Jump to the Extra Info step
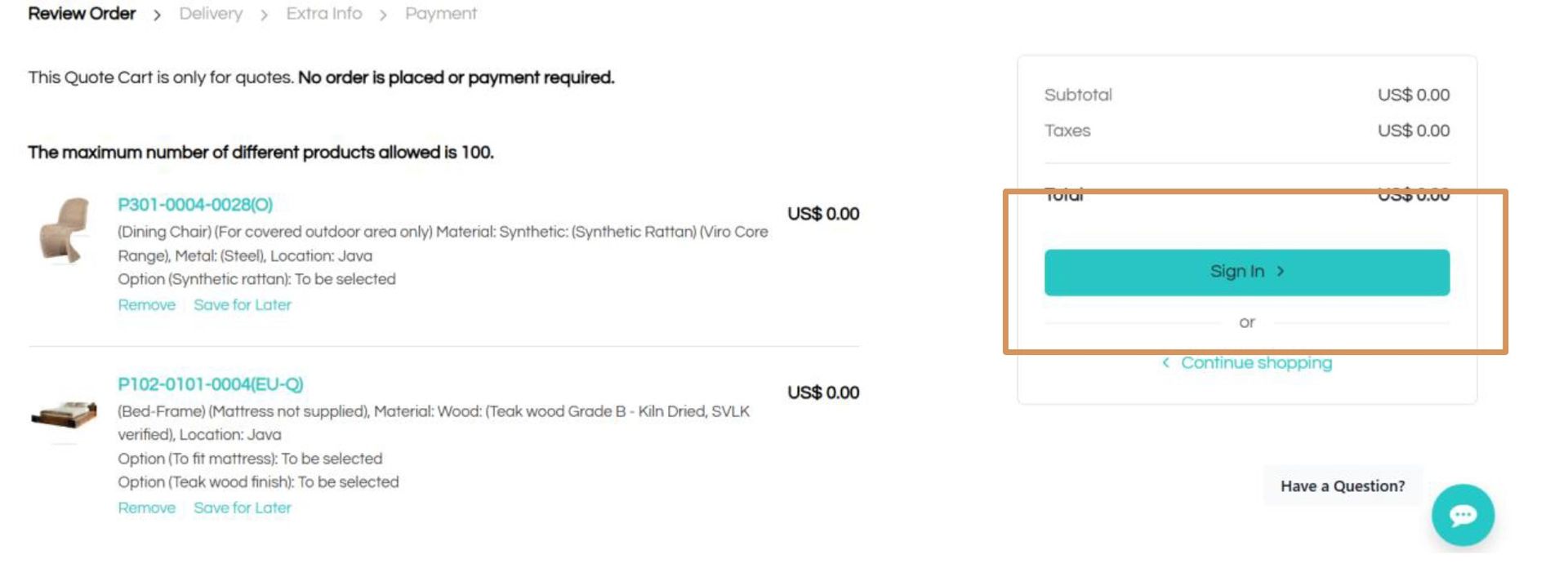The height and width of the screenshot is (572, 1568). pos(323,14)
